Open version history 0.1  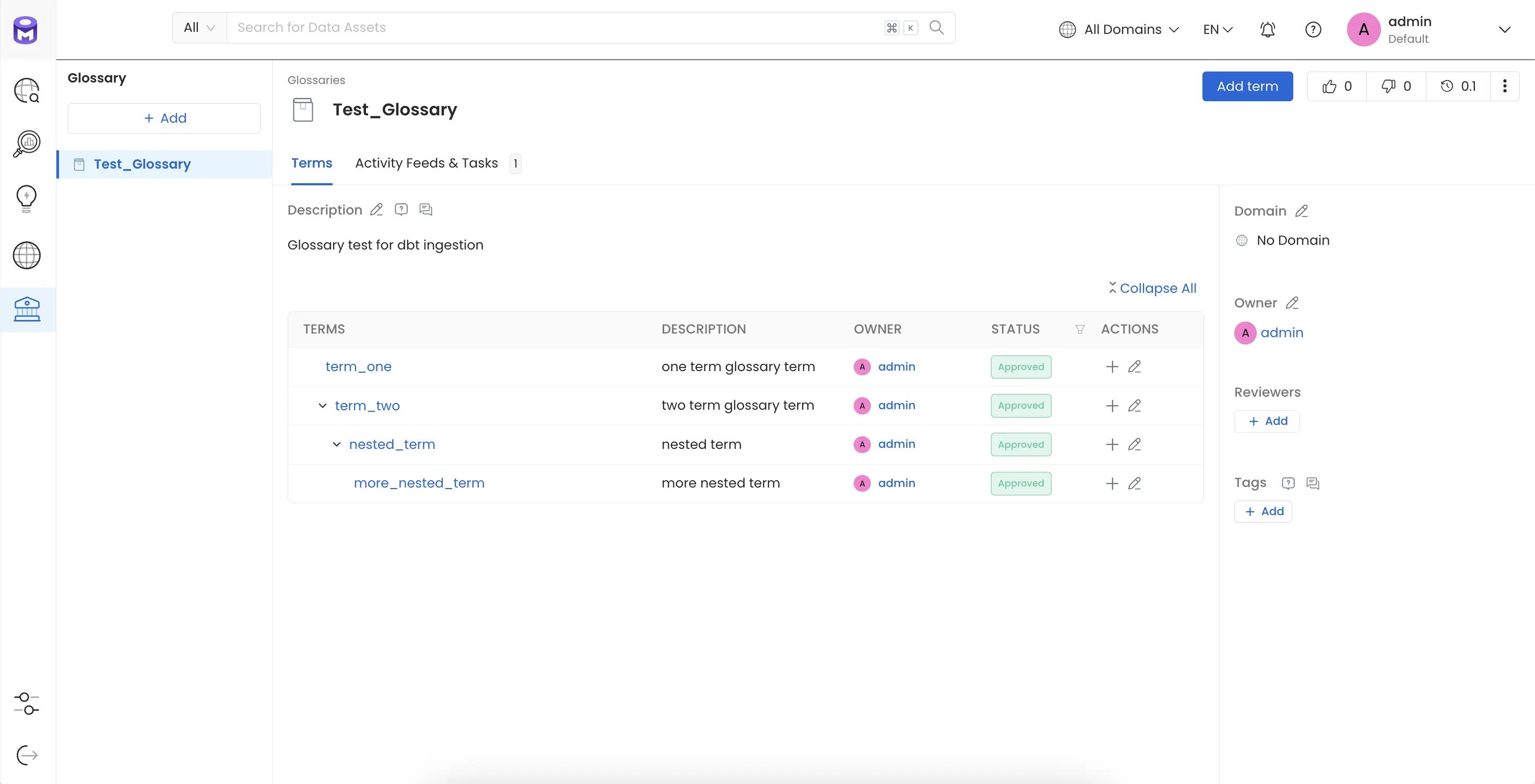point(1458,86)
